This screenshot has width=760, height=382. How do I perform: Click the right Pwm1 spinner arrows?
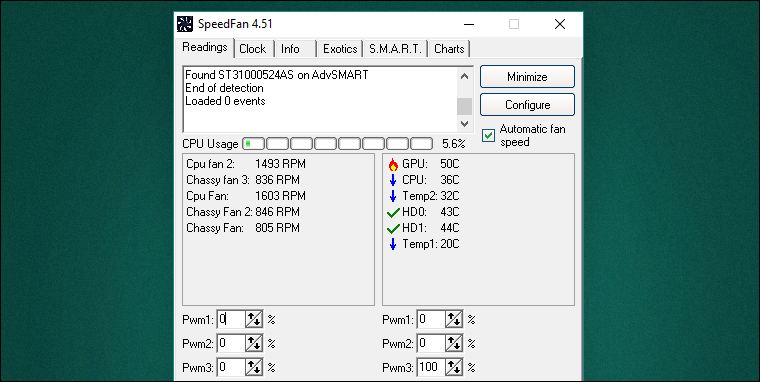pyautogui.click(x=454, y=319)
